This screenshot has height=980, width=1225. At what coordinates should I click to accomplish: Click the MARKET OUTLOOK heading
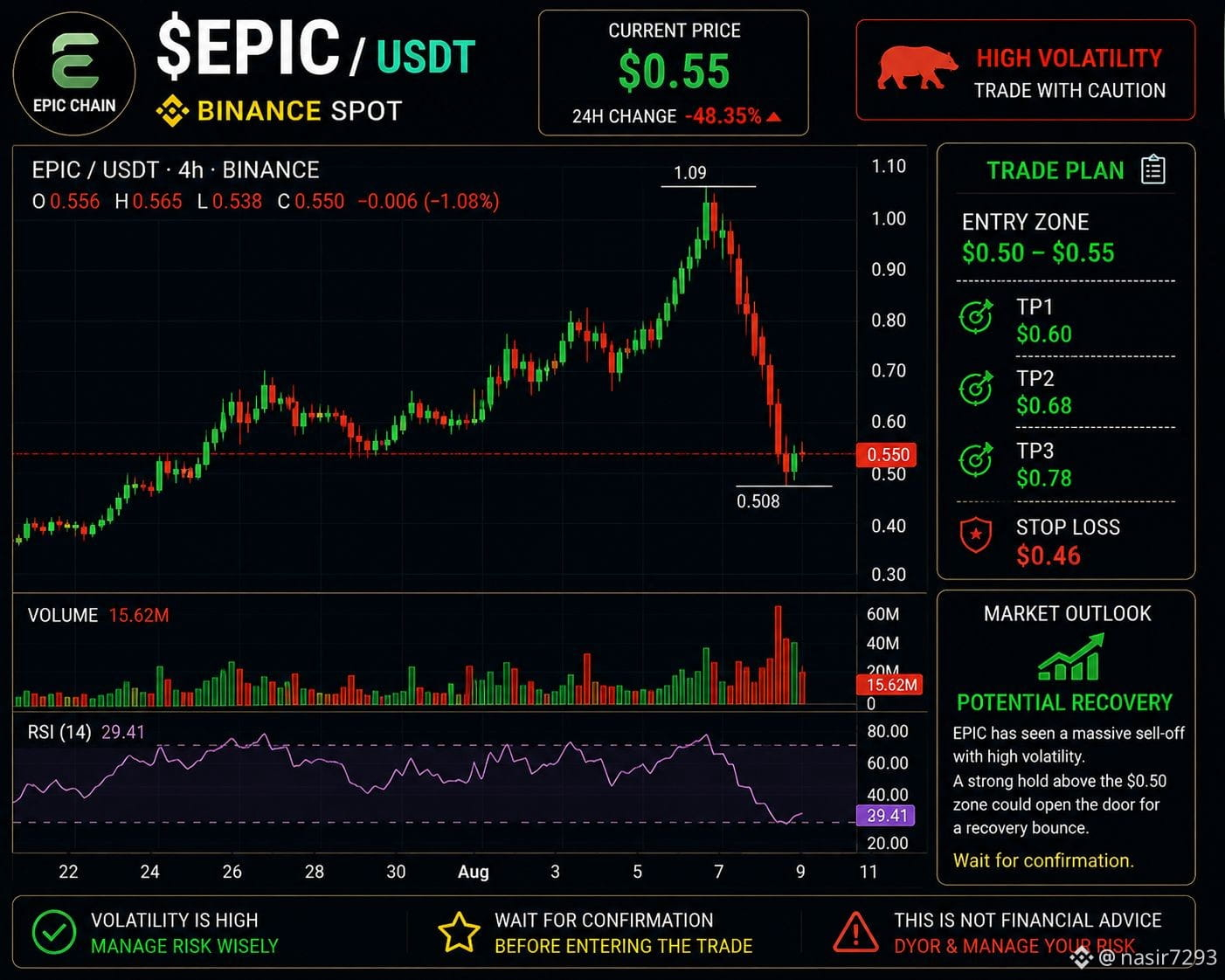1068,614
